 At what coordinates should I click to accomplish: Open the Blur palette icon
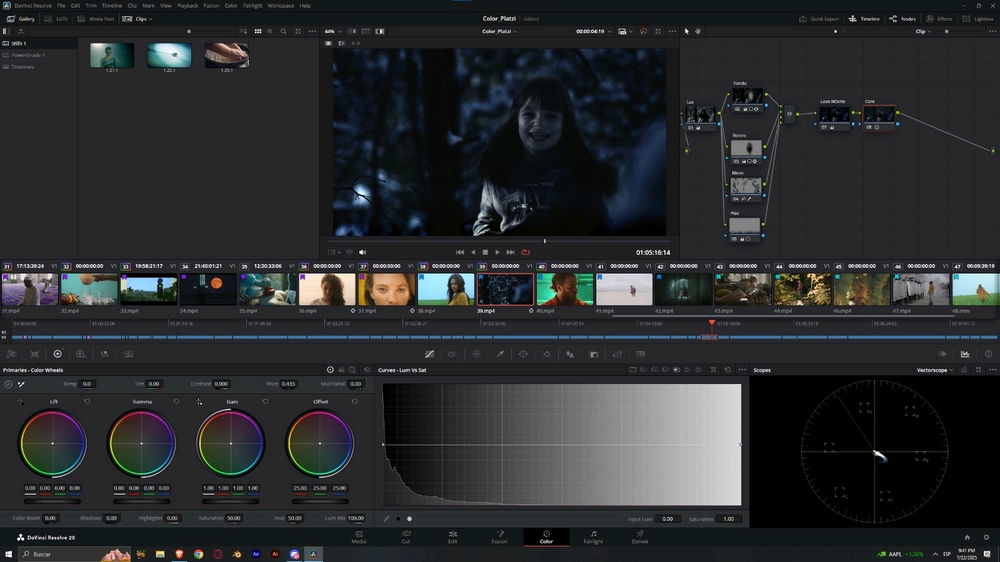click(x=570, y=354)
